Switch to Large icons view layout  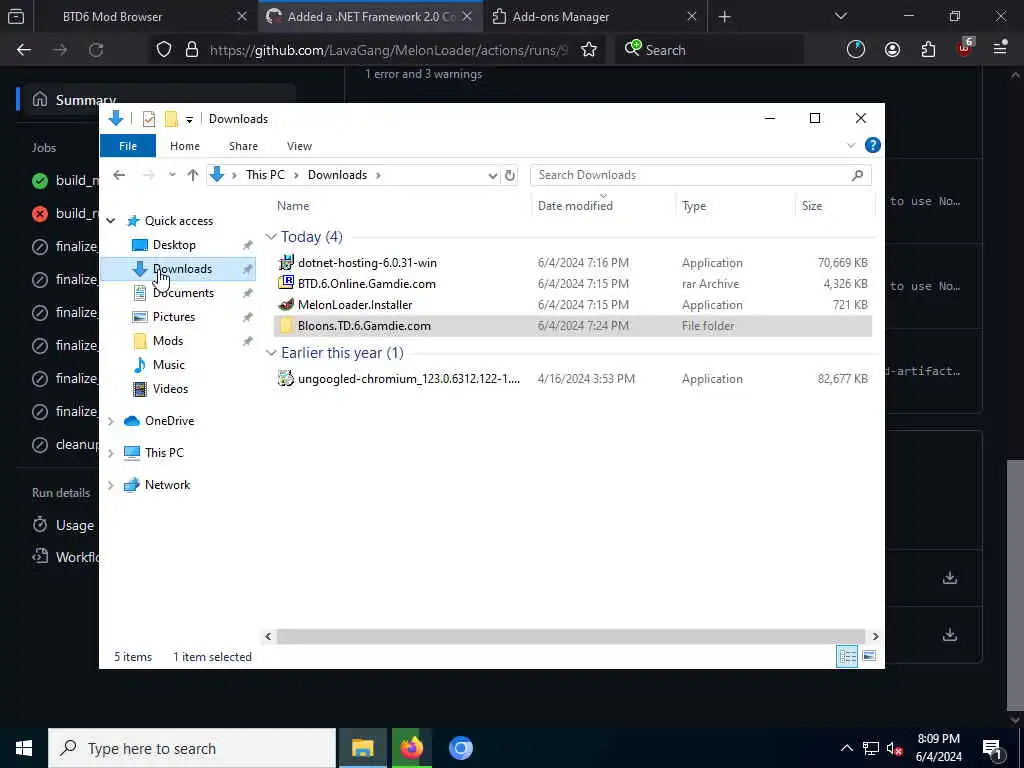point(869,656)
